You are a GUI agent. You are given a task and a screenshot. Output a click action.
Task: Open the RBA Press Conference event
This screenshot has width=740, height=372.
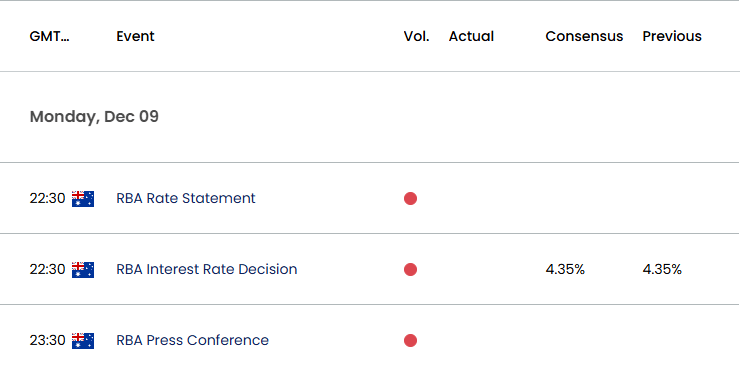point(193,340)
